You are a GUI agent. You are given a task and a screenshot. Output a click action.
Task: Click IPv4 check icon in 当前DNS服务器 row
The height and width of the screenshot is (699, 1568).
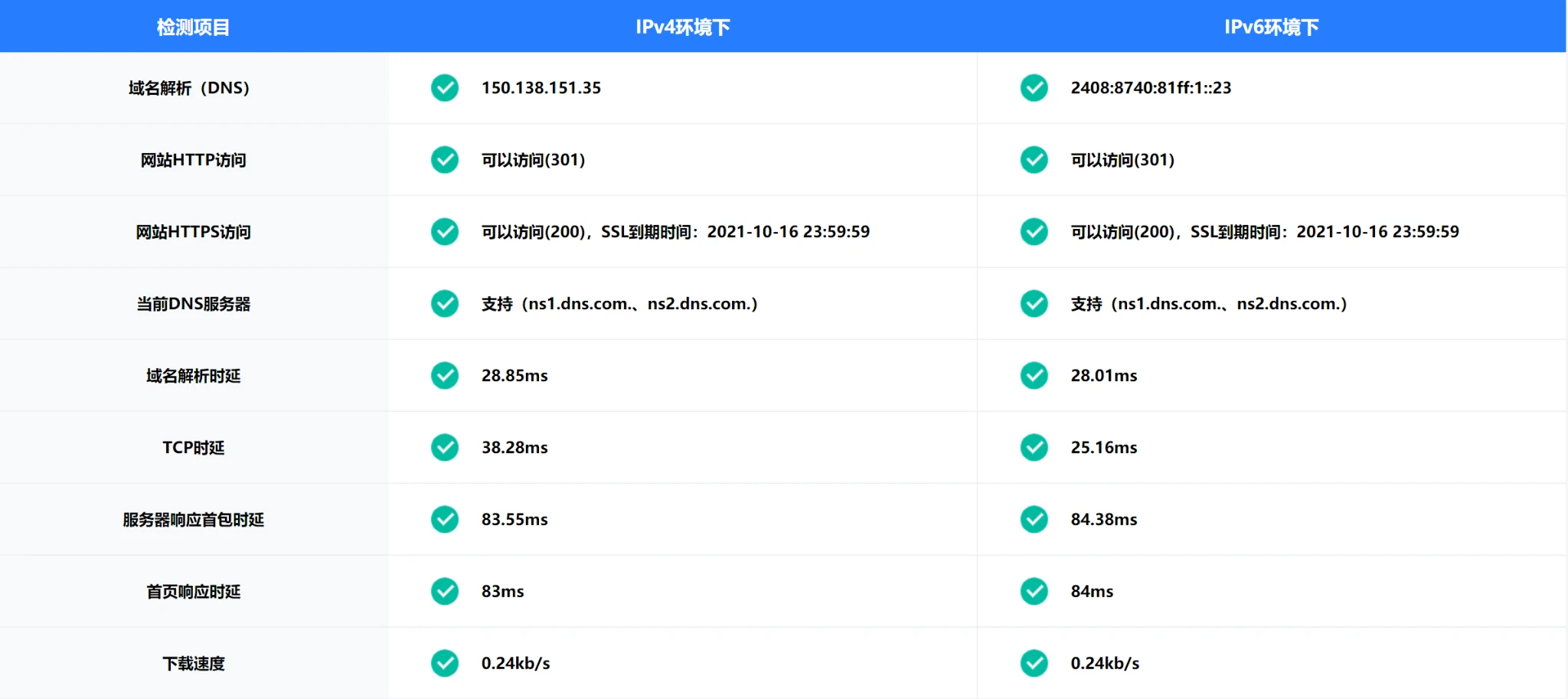pos(444,304)
